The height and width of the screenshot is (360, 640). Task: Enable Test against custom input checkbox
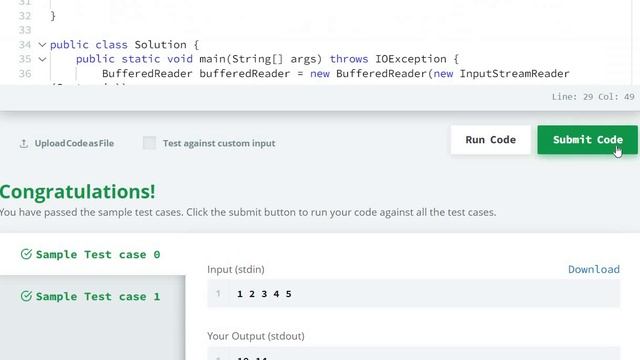(149, 143)
